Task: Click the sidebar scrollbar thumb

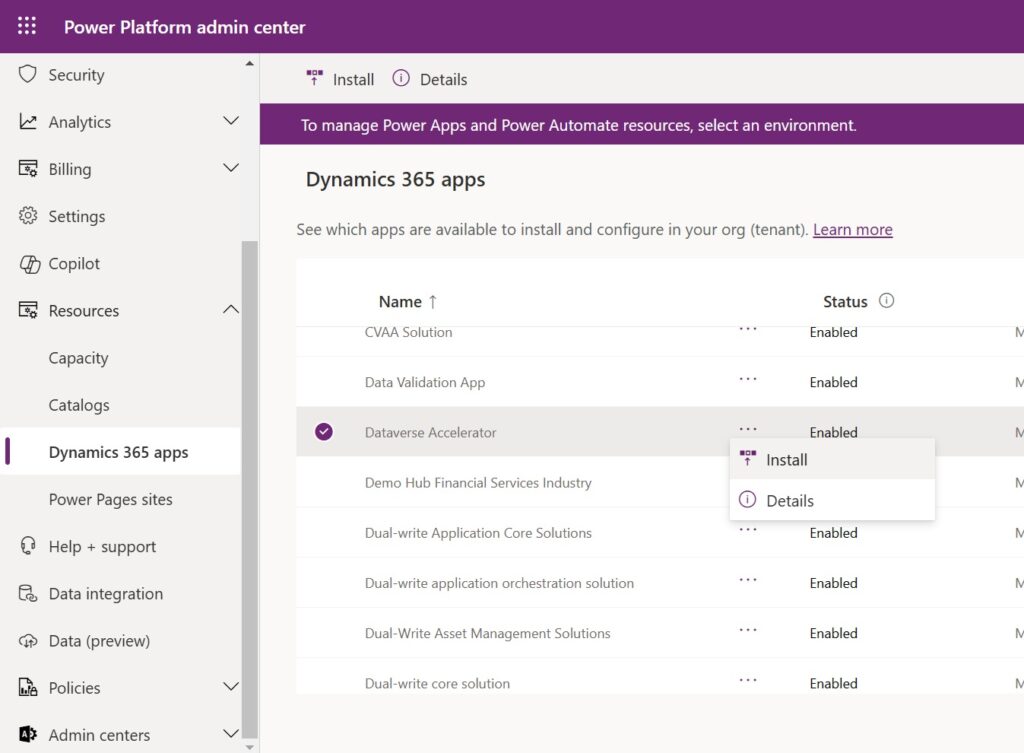Action: (249, 490)
